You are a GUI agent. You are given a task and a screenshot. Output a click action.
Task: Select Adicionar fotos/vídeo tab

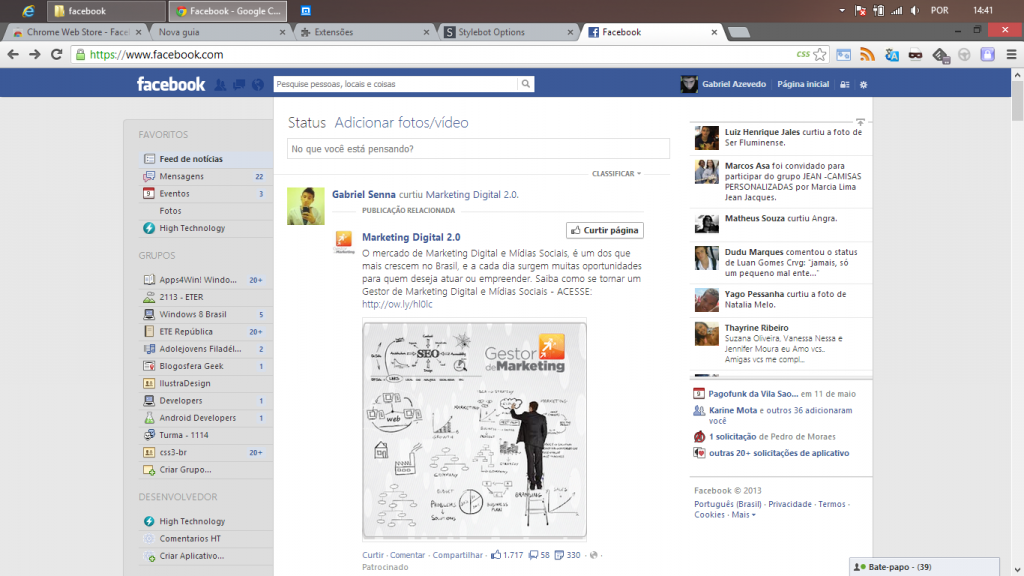click(x=401, y=123)
